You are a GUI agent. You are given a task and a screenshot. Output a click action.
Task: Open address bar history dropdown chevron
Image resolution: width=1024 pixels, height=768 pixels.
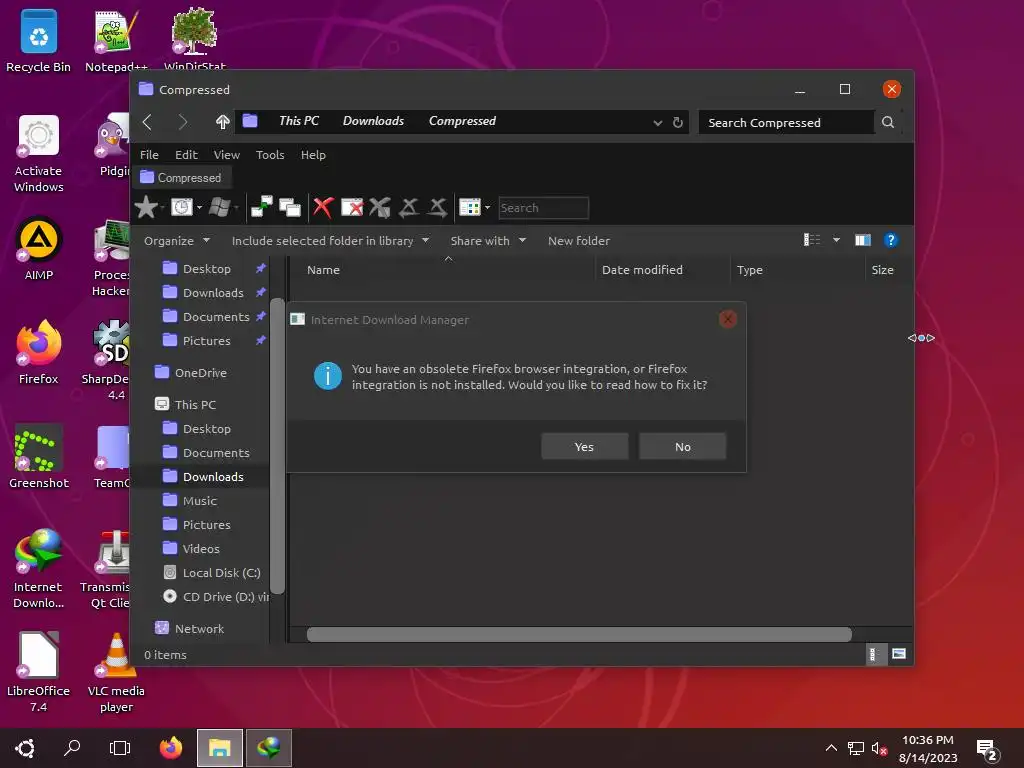(658, 123)
